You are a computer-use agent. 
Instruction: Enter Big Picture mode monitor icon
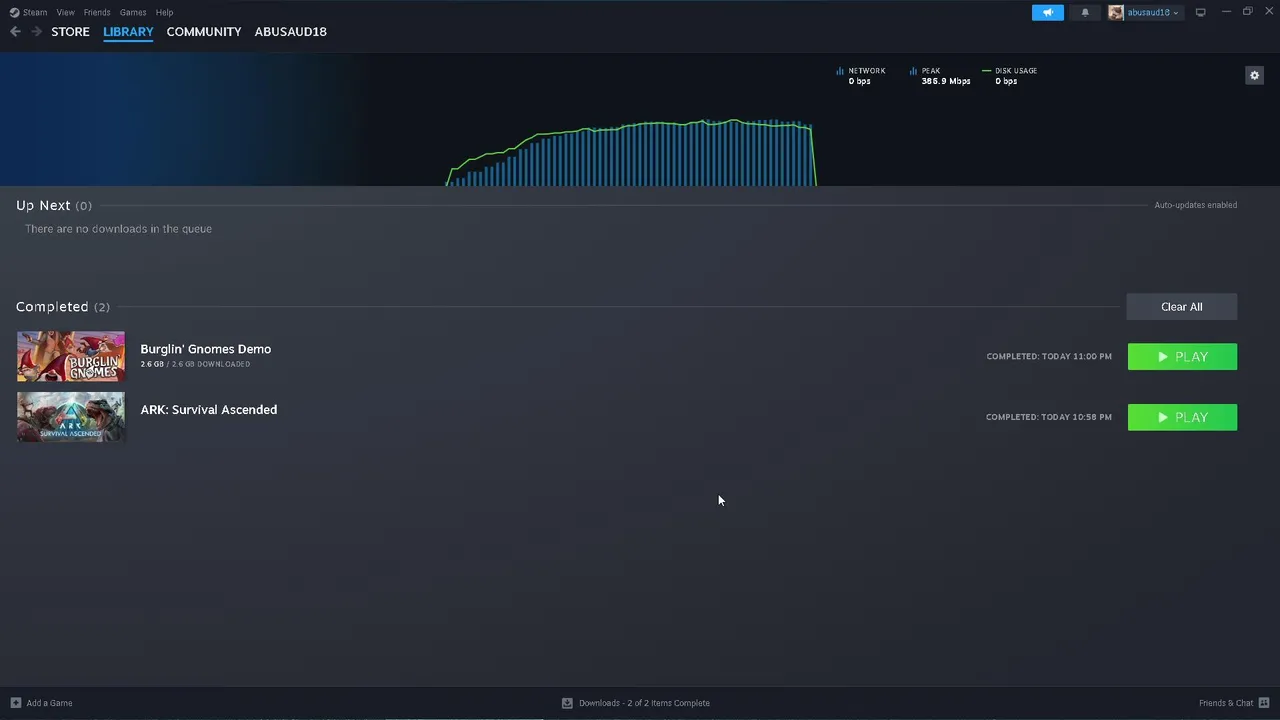1200,12
